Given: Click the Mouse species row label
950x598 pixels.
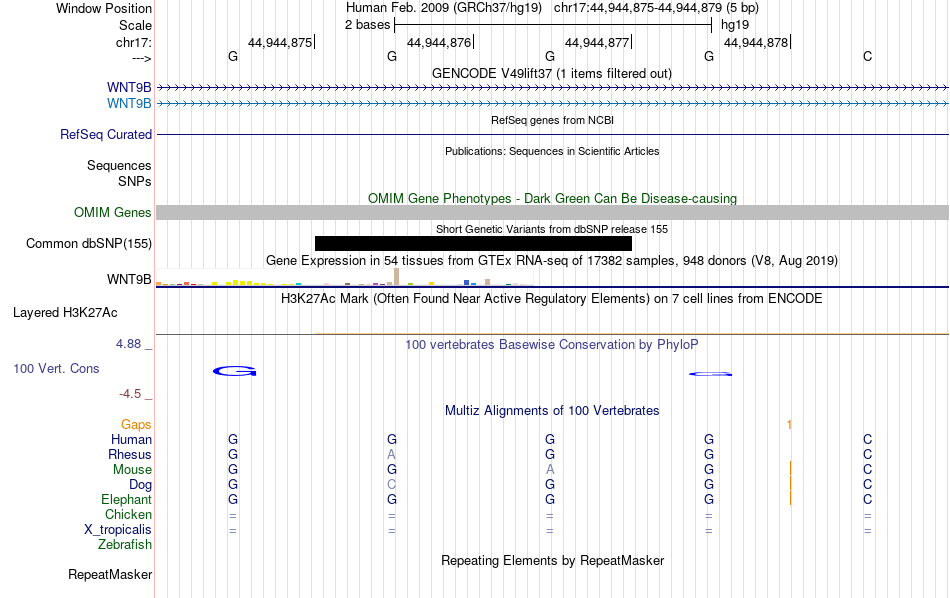Looking at the screenshot, I should [132, 470].
